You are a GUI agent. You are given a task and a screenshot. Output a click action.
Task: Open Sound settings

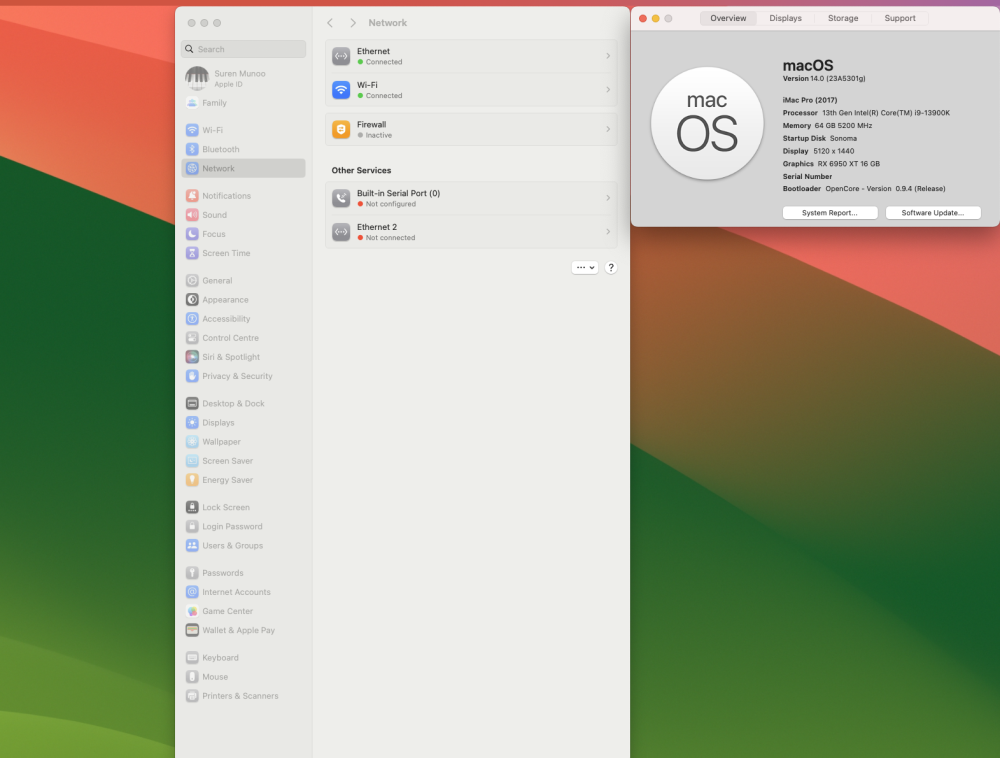243,215
